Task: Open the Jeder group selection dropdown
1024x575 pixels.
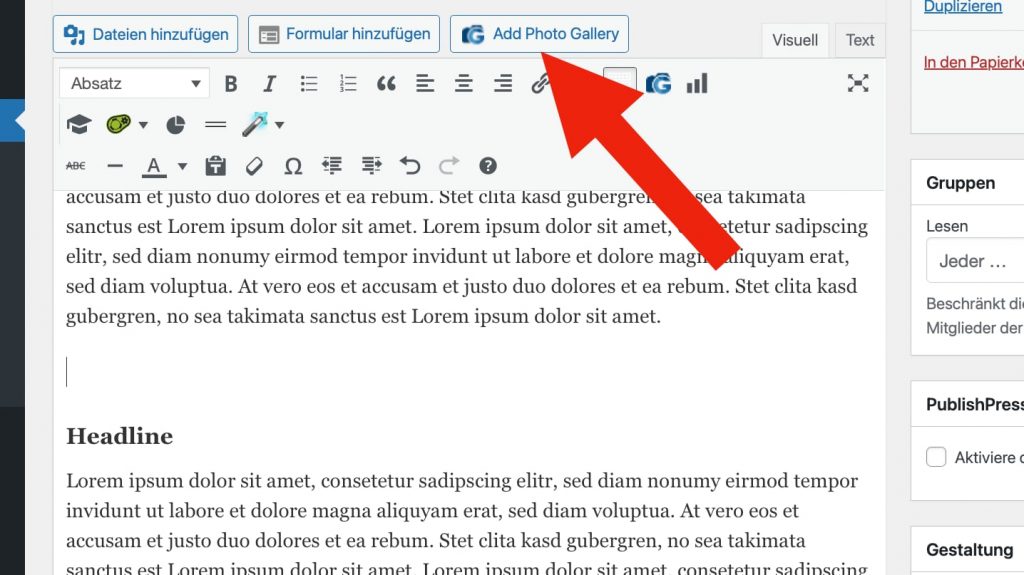Action: coord(975,262)
